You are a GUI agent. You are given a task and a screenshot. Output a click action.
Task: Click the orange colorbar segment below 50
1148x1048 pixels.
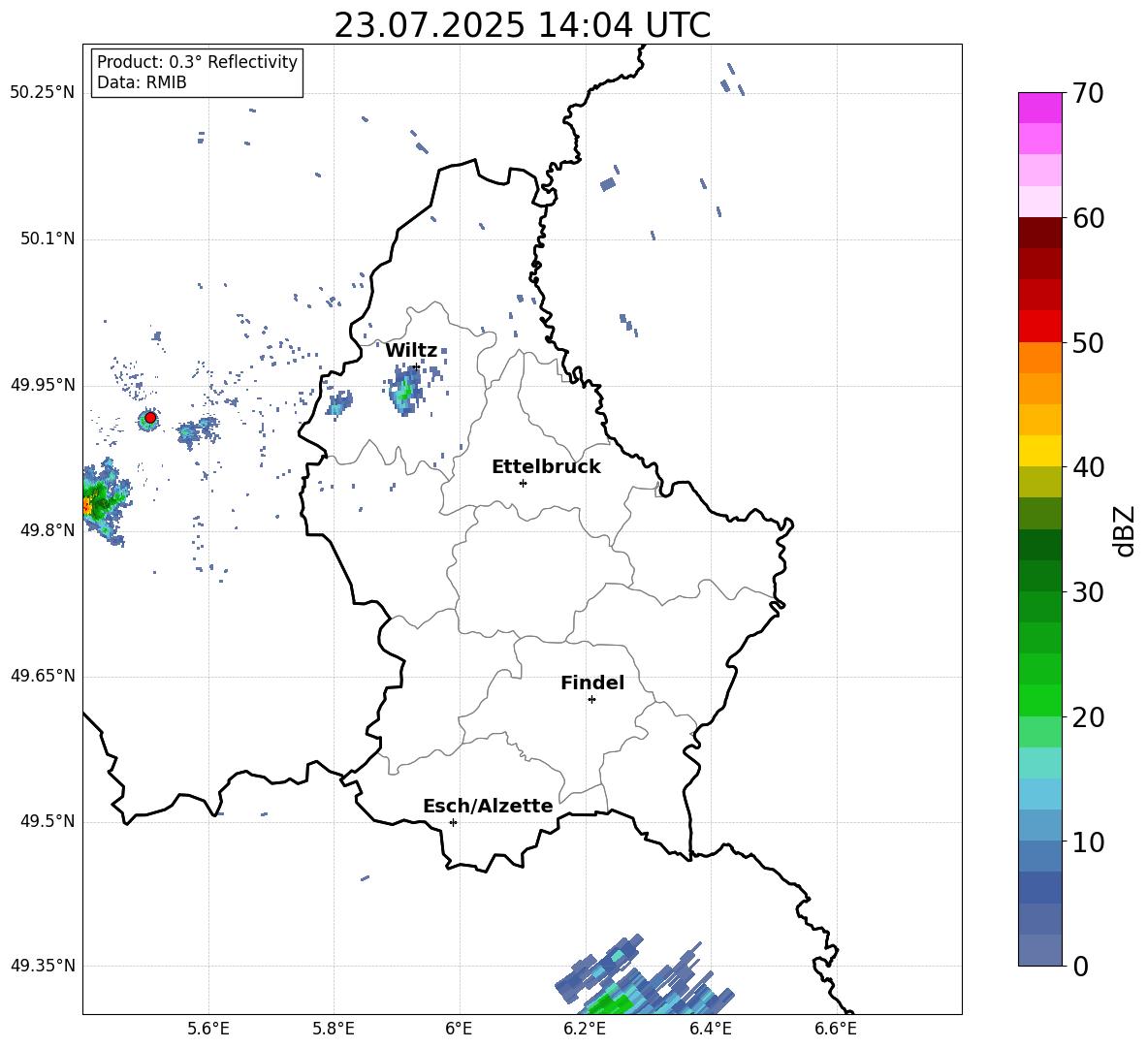click(1039, 357)
